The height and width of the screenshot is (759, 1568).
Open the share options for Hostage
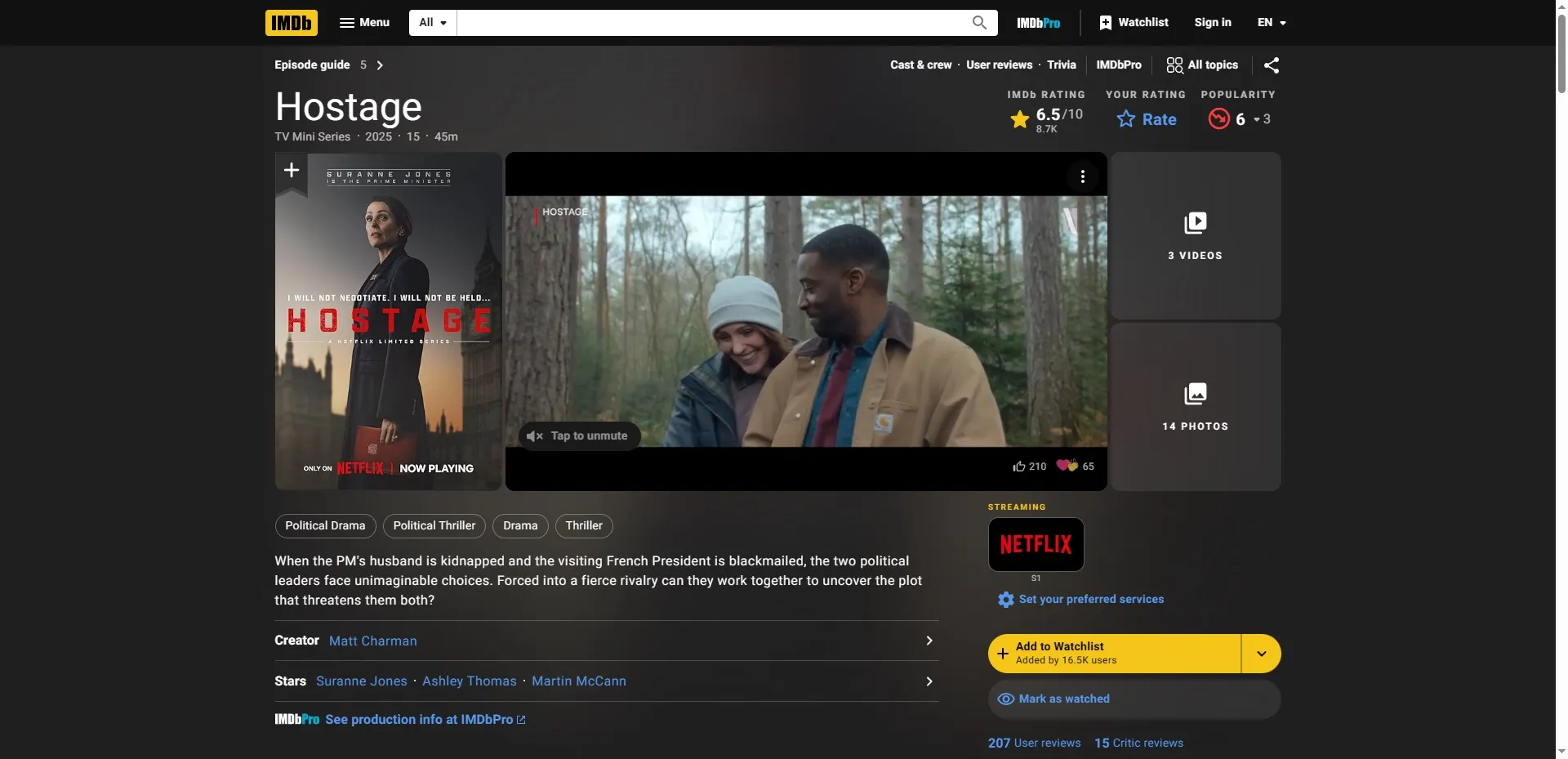click(x=1272, y=65)
